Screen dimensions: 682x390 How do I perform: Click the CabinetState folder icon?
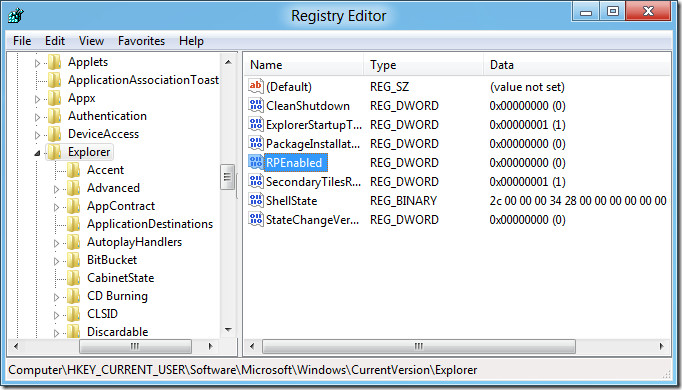point(74,278)
